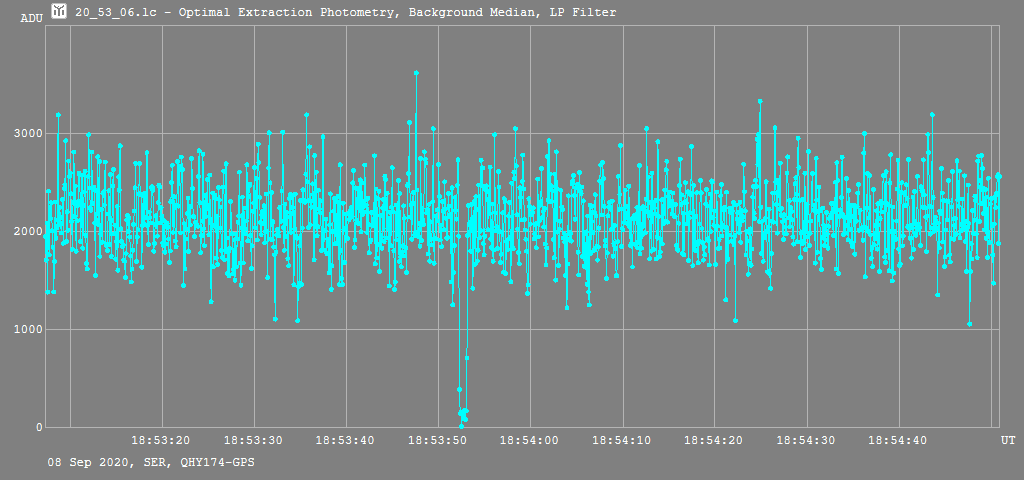
Task: Click the light curve file icon in title
Action: click(59, 12)
